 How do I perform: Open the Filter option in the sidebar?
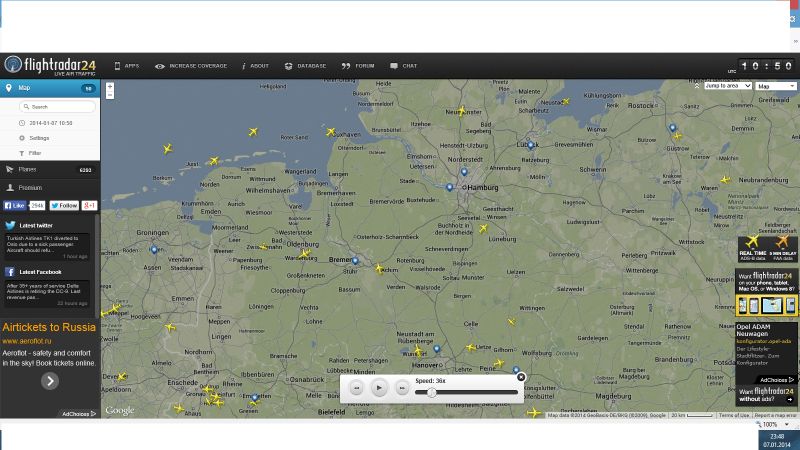(x=31, y=153)
